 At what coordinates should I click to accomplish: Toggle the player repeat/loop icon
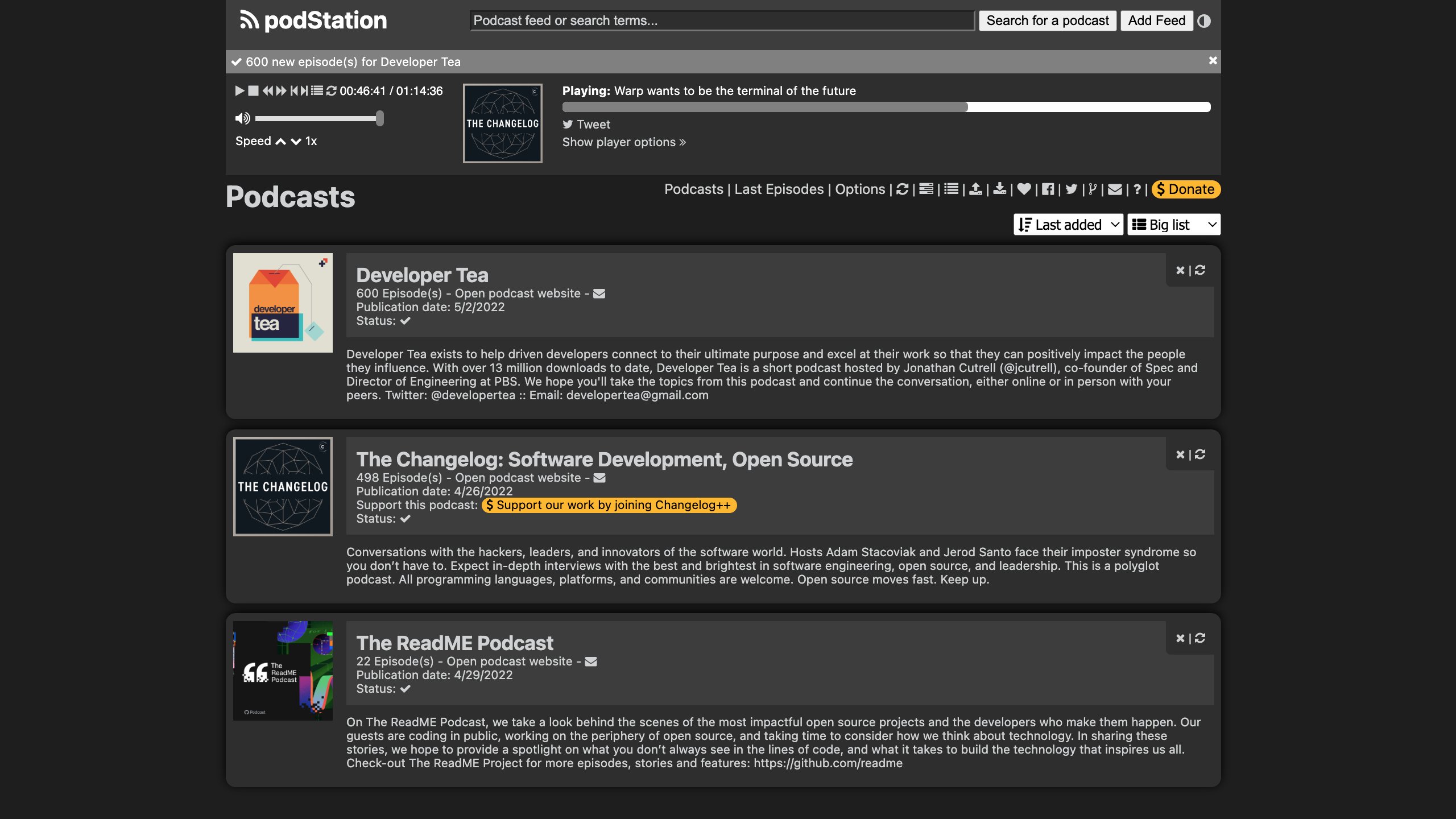click(x=331, y=91)
